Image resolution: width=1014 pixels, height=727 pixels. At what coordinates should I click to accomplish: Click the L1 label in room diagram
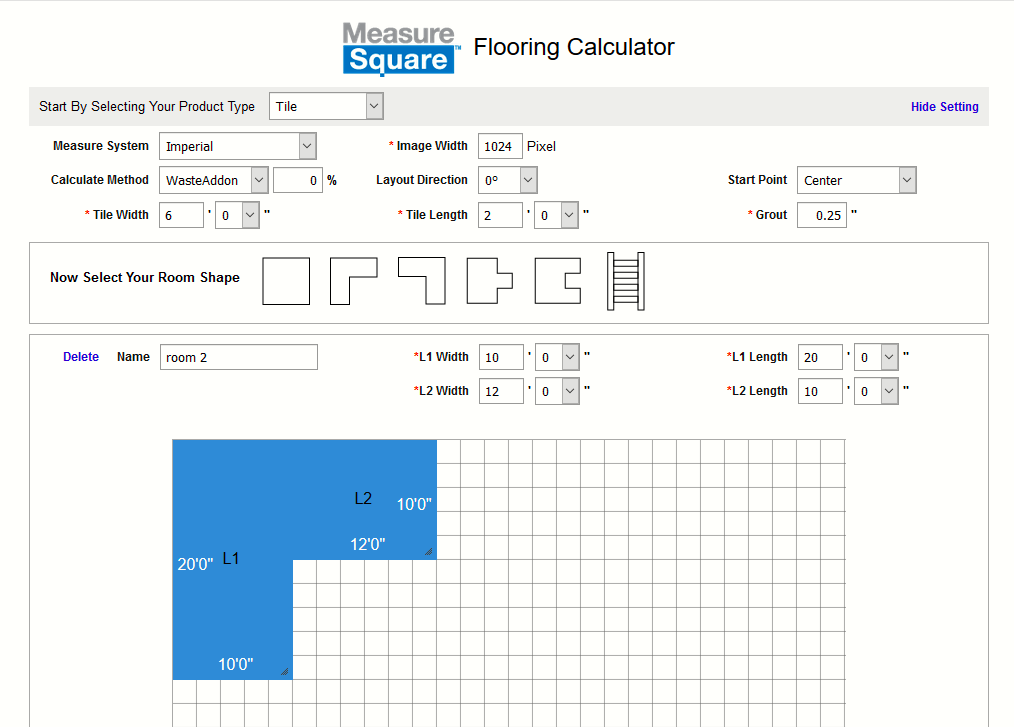(231, 558)
